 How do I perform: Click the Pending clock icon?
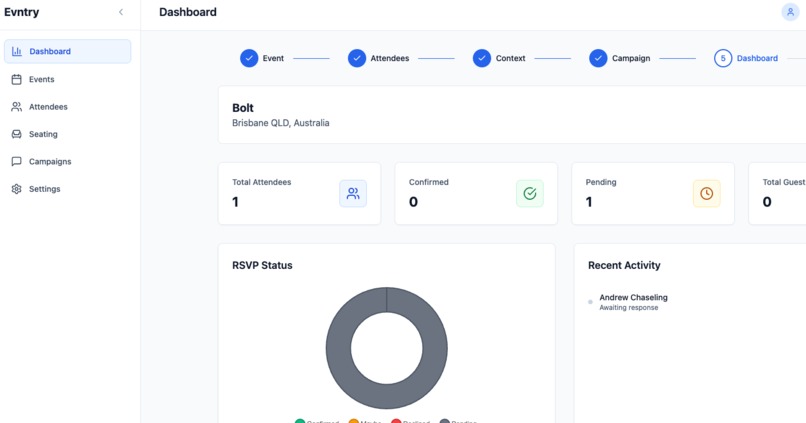pos(707,193)
